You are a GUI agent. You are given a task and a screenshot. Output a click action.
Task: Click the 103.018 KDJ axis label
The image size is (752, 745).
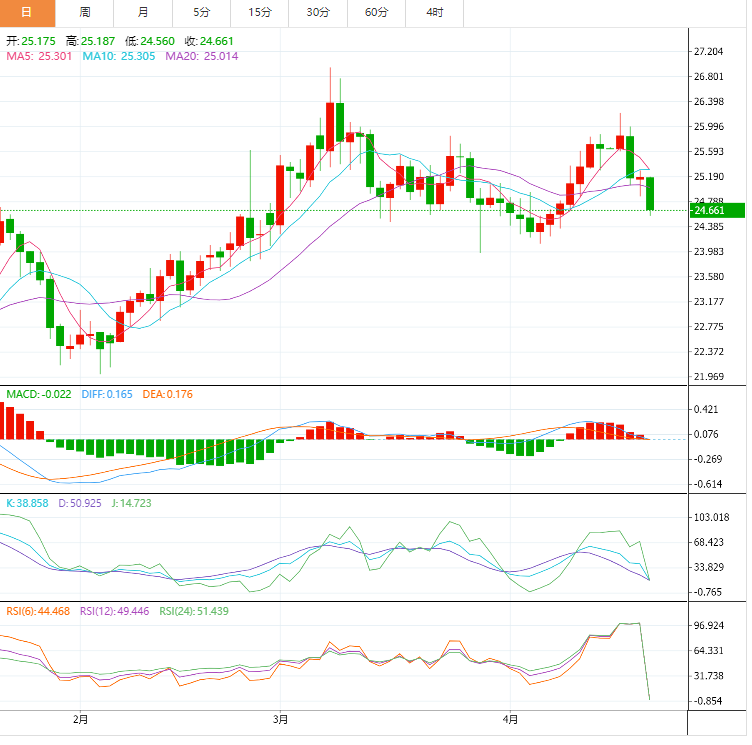[712, 518]
